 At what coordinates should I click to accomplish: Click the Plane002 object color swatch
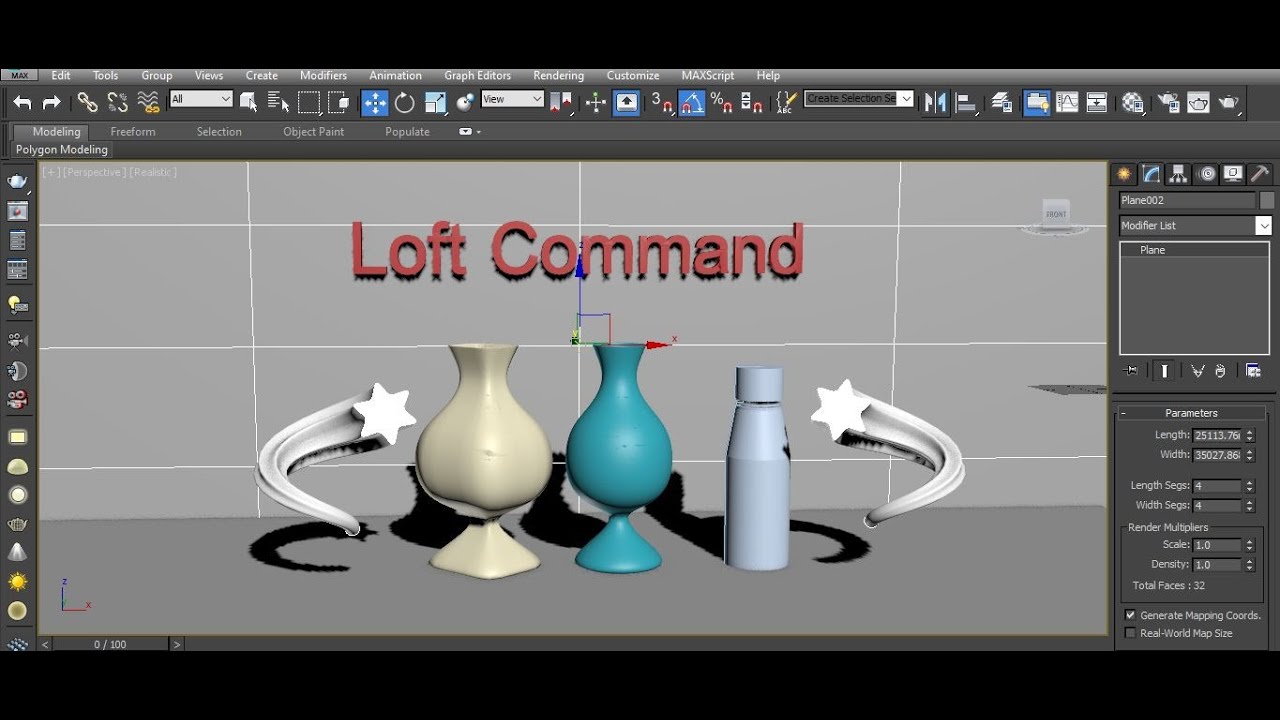click(x=1267, y=200)
